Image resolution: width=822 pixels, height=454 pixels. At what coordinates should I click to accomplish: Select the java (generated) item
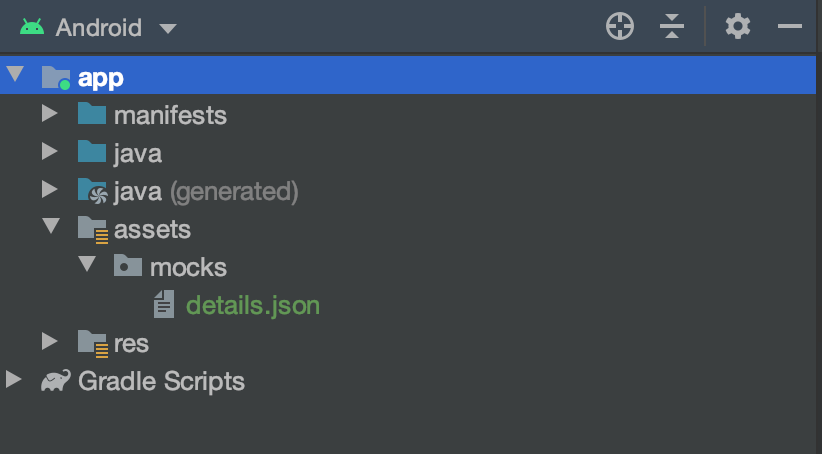coord(205,191)
